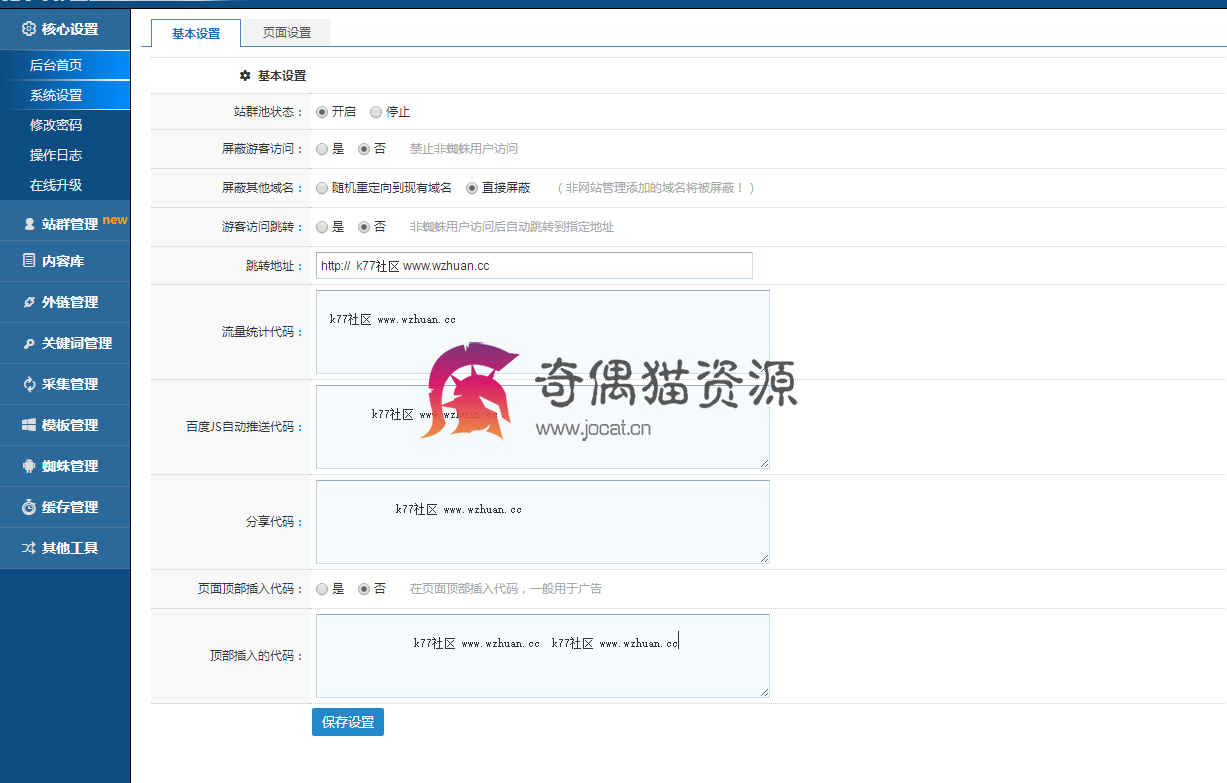This screenshot has width=1227, height=783.
Task: Click the link icon beside 外链管理
Action: coord(29,301)
